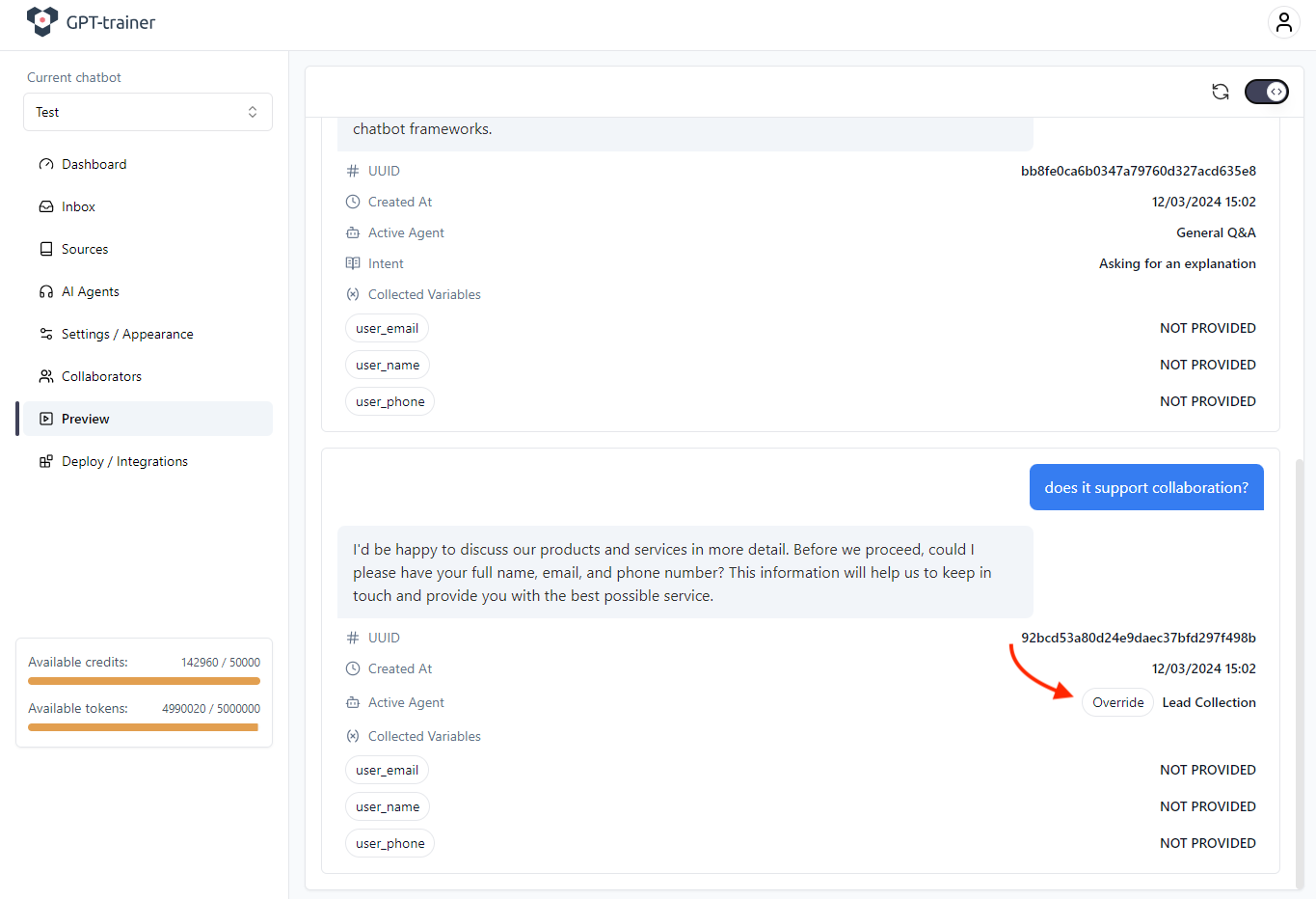Image resolution: width=1316 pixels, height=899 pixels.
Task: Click the second message's user_phone variable chip
Action: click(389, 843)
